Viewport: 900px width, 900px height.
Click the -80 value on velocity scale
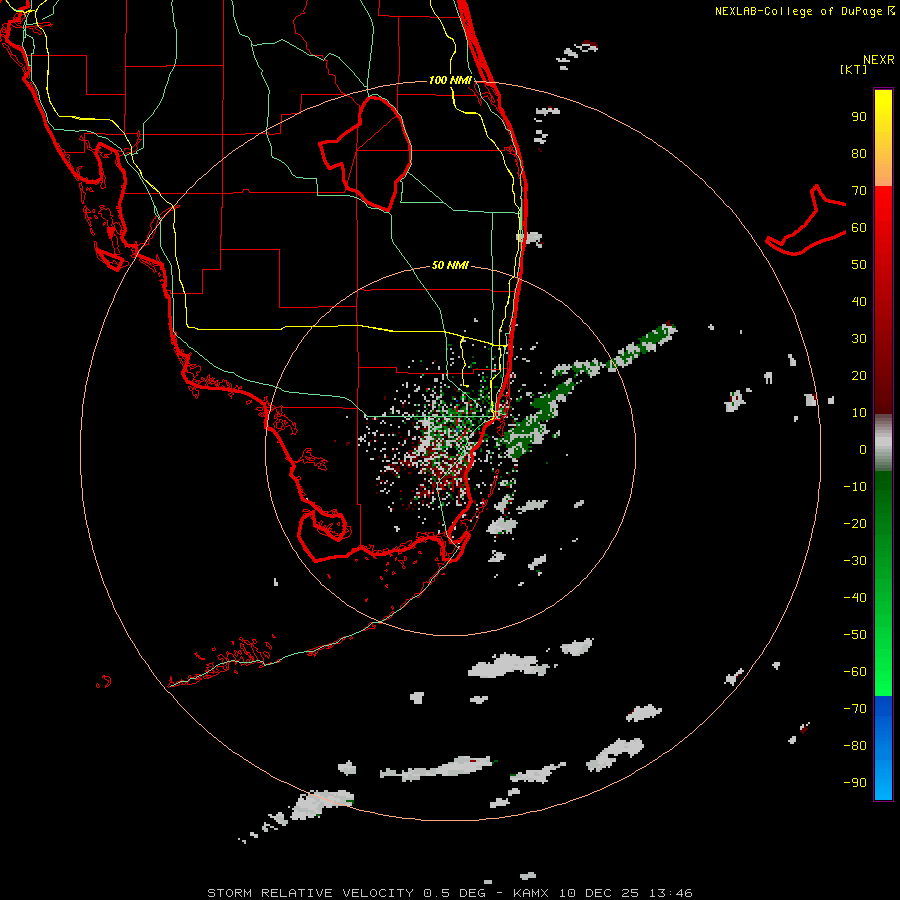[x=855, y=746]
